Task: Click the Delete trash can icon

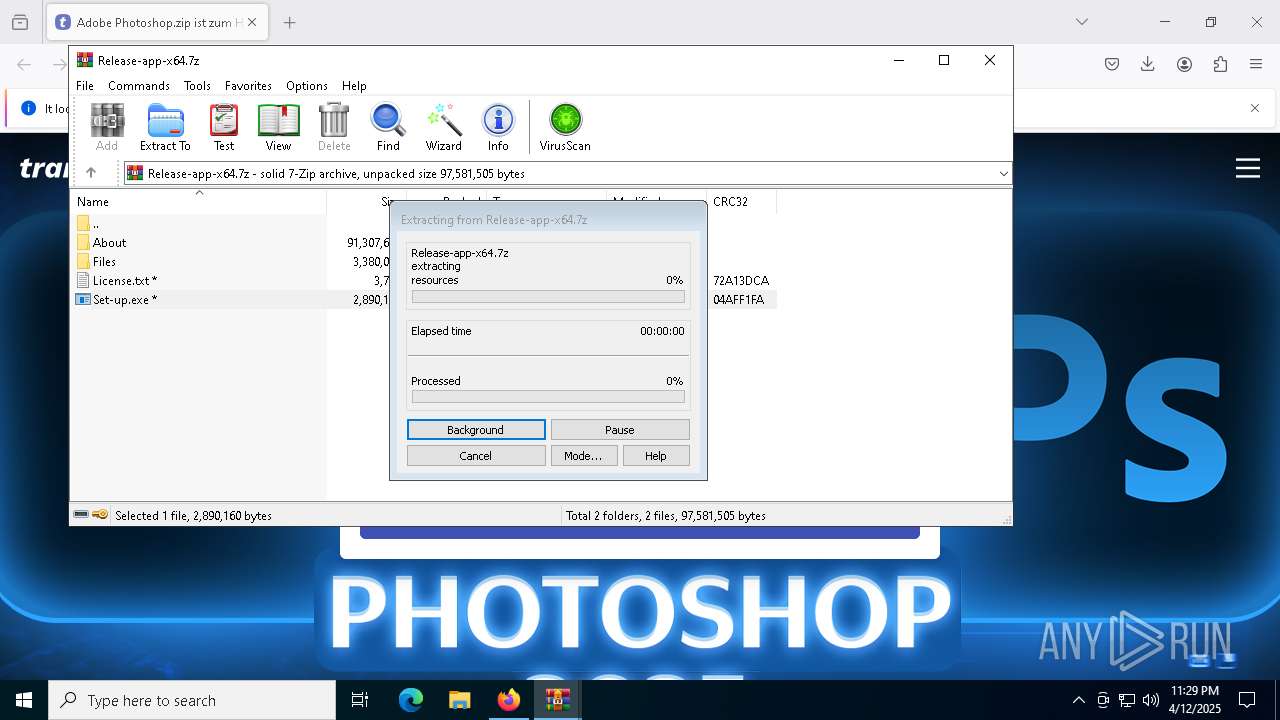Action: click(x=334, y=126)
